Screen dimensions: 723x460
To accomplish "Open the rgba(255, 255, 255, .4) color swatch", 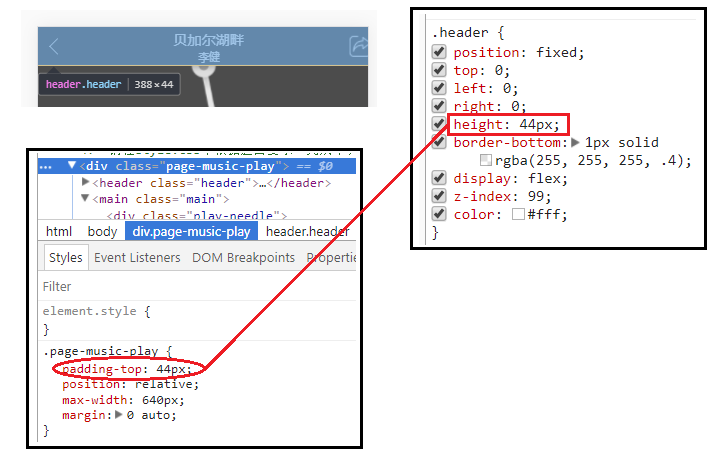I will tap(486, 161).
